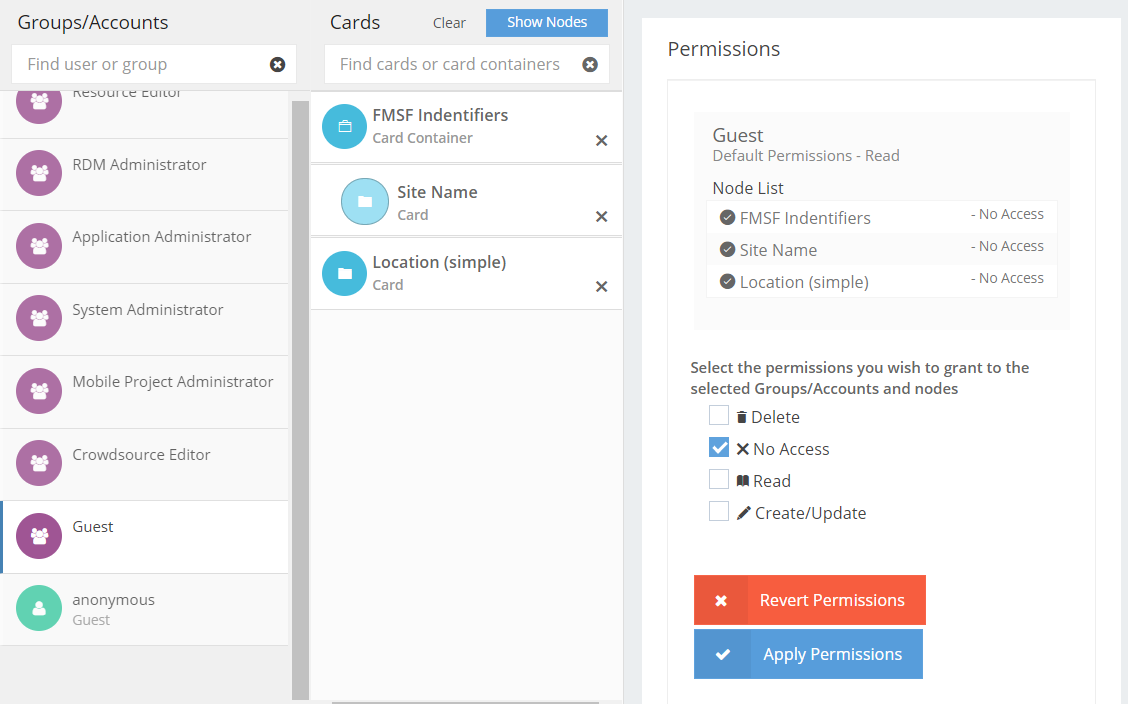Click the Show Nodes button
The width and height of the screenshot is (1128, 704).
(546, 22)
